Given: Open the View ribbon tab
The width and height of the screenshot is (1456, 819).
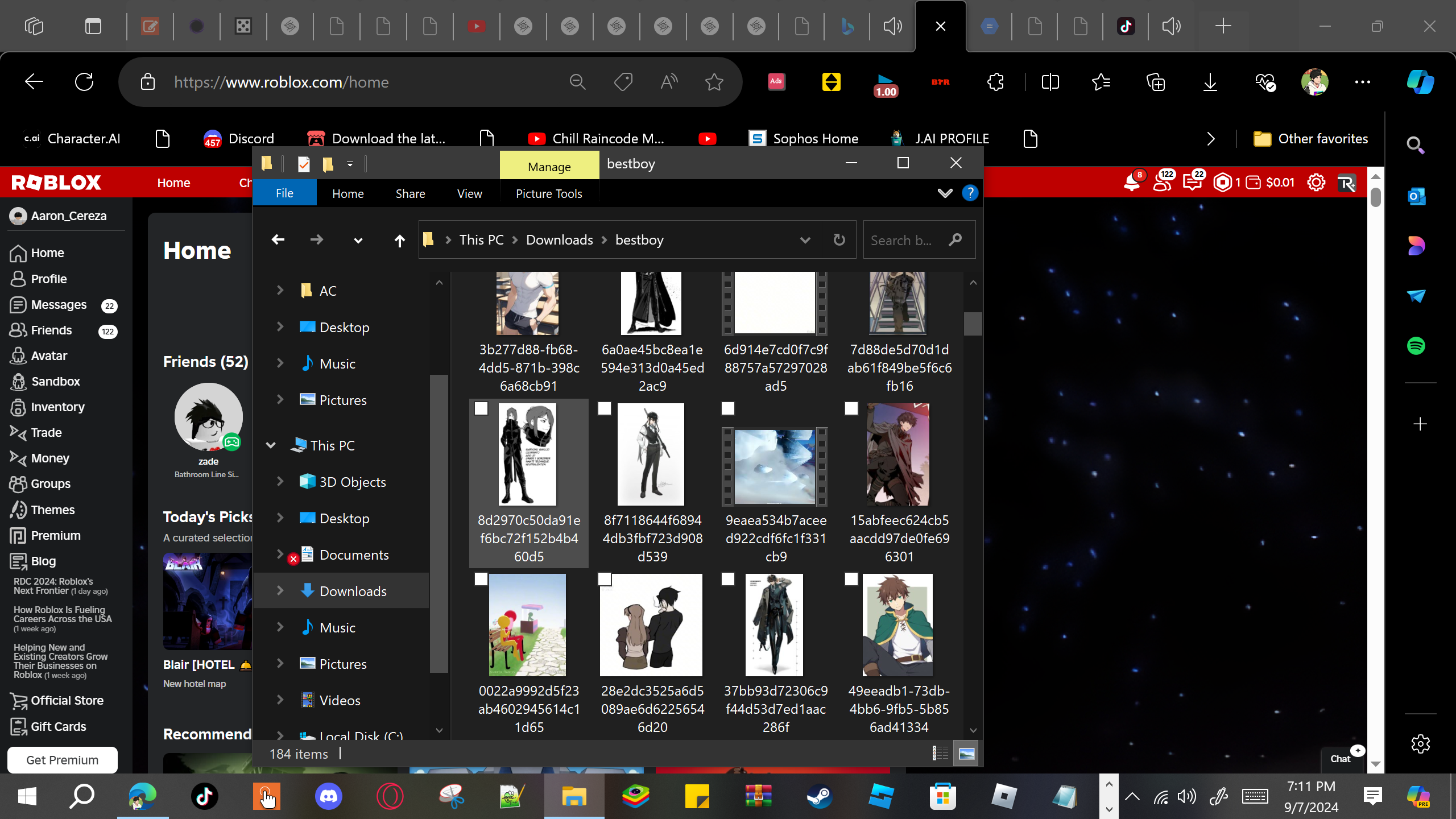Looking at the screenshot, I should pos(469,193).
